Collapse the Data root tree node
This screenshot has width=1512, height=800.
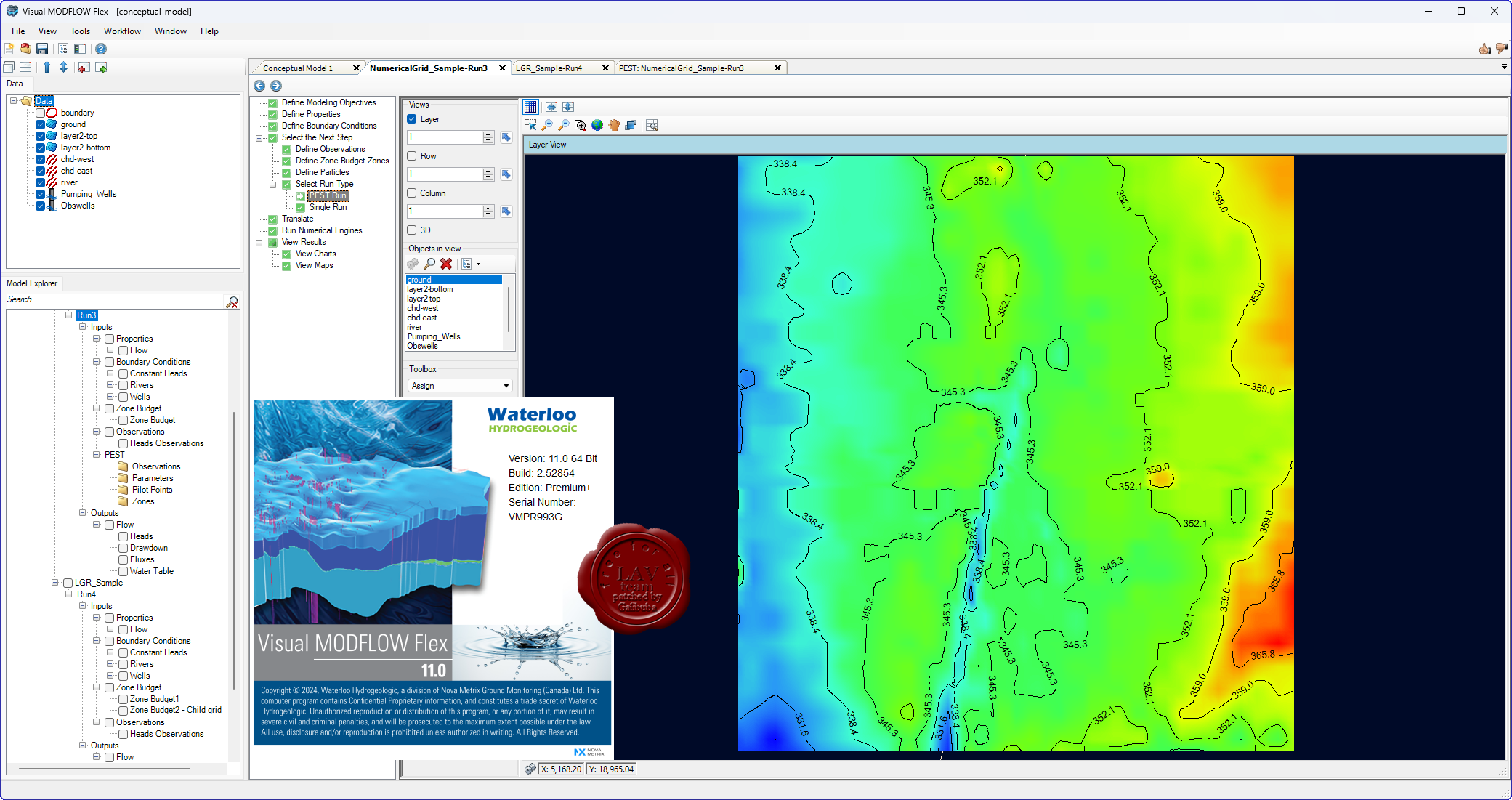tap(13, 101)
